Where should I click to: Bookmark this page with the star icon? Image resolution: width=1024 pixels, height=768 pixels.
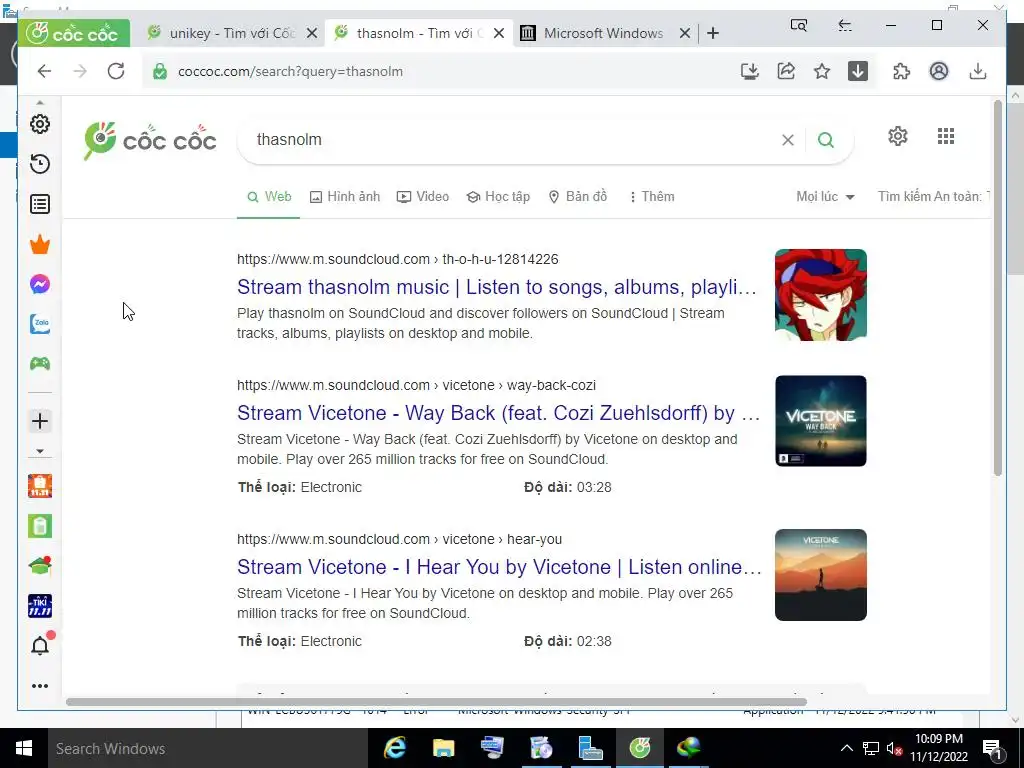click(x=822, y=71)
